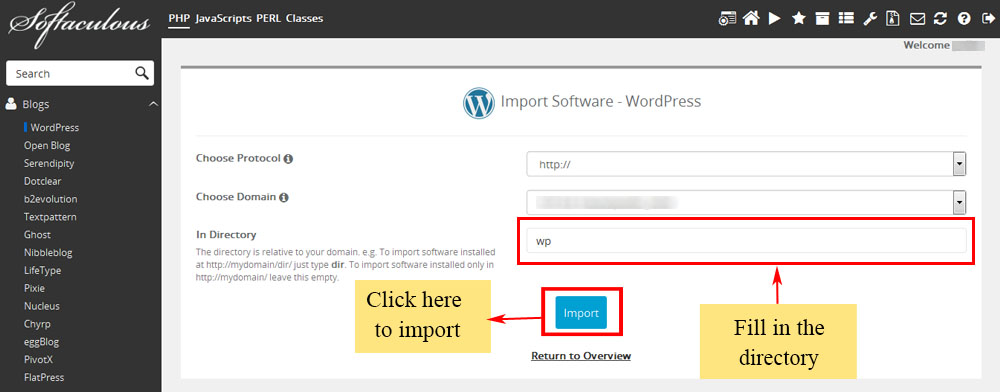Follow the Return to Overview link

click(x=581, y=356)
